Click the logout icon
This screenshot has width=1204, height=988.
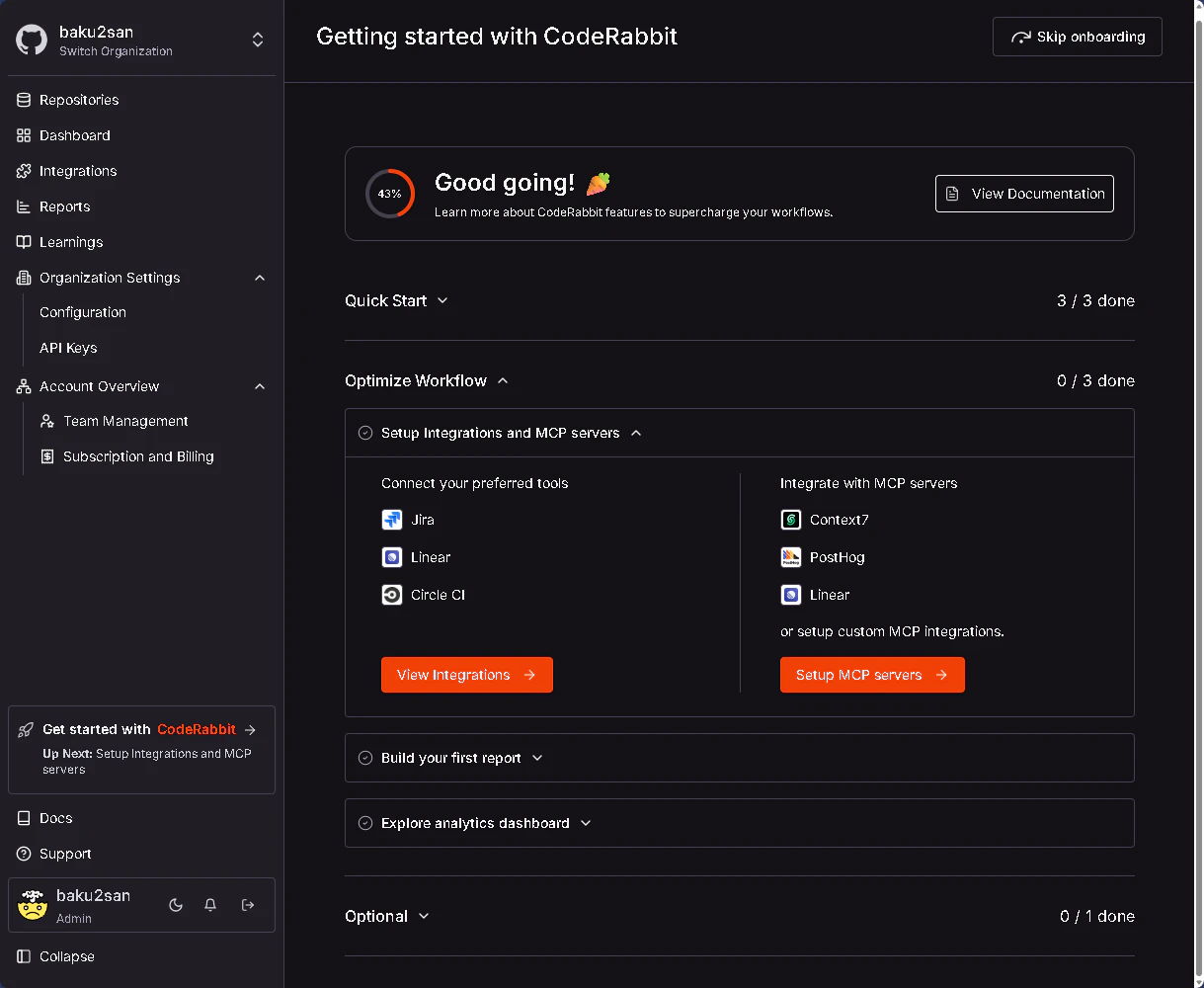point(248,905)
